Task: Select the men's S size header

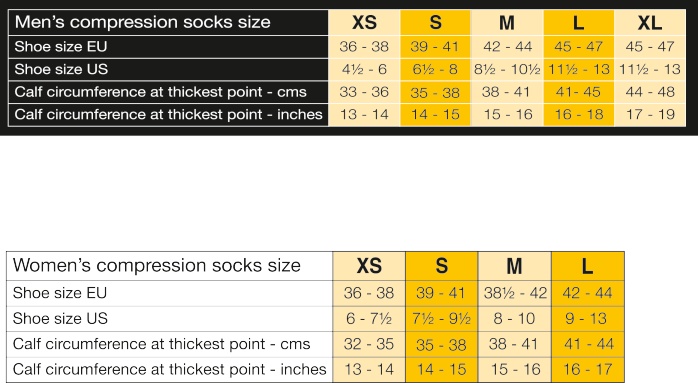Action: 435,22
